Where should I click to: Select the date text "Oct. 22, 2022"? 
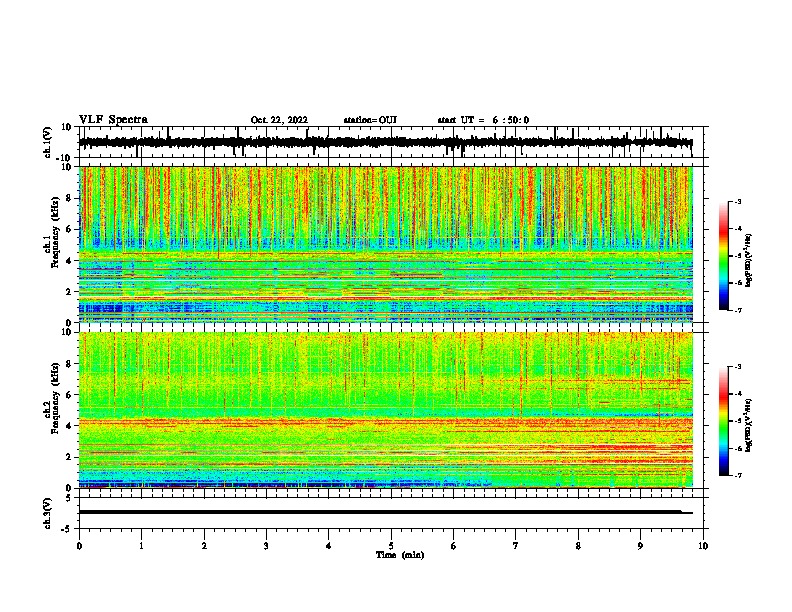(279, 120)
